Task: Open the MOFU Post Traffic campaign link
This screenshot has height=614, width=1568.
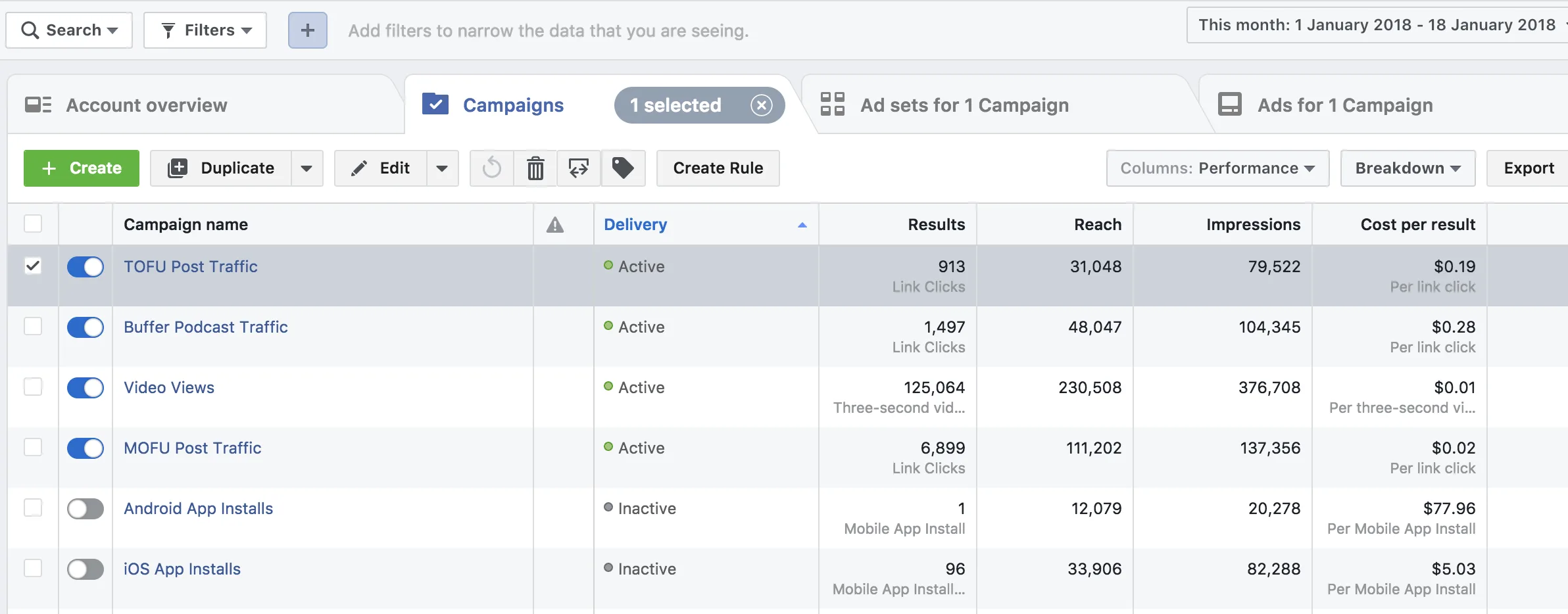Action: tap(192, 448)
